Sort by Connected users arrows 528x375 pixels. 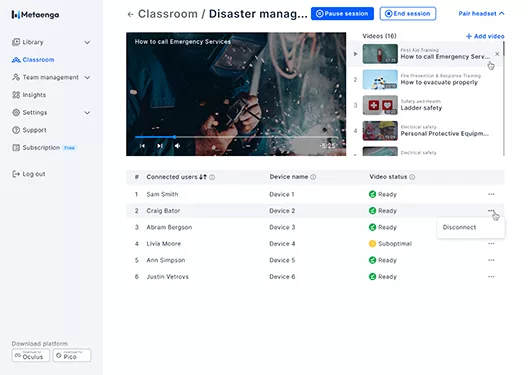(203, 177)
